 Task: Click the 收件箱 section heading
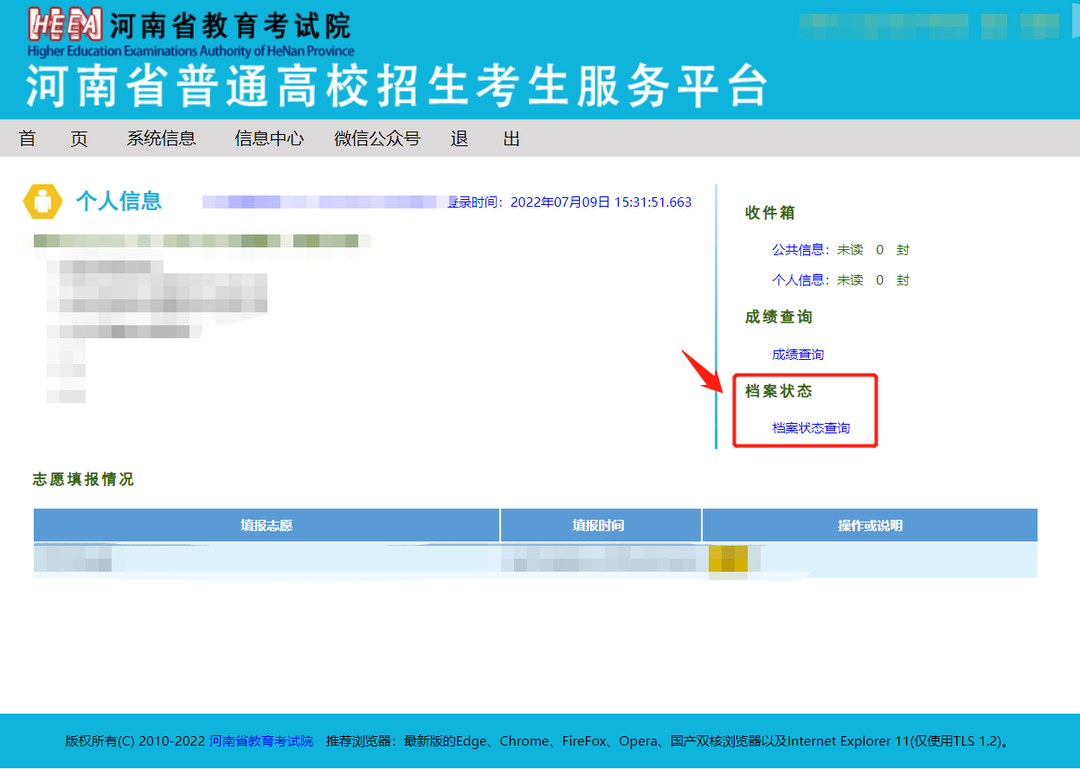[x=772, y=213]
